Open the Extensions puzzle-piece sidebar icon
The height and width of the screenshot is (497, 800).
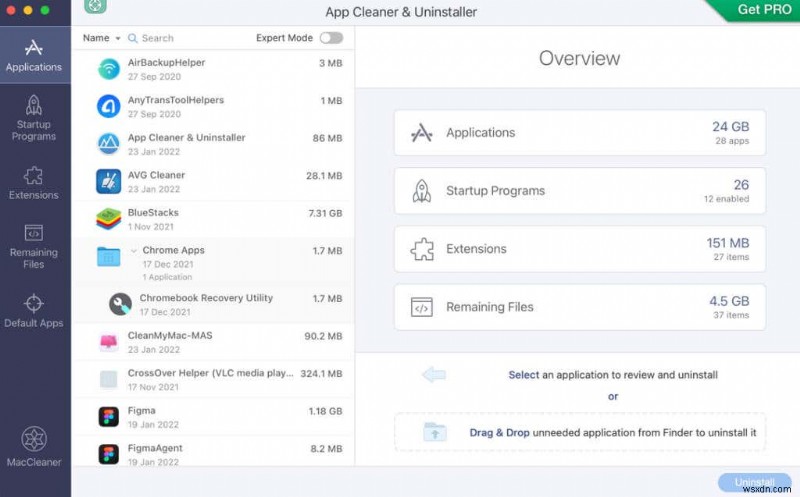34,174
